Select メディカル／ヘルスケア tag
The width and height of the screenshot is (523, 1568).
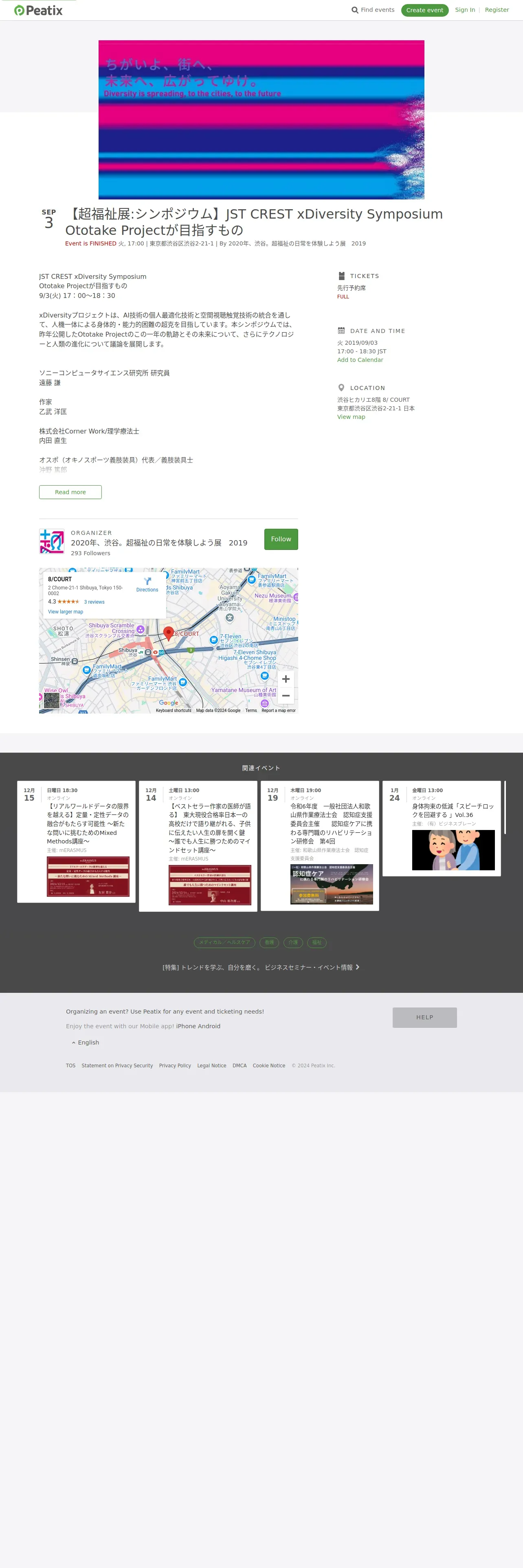(x=225, y=942)
